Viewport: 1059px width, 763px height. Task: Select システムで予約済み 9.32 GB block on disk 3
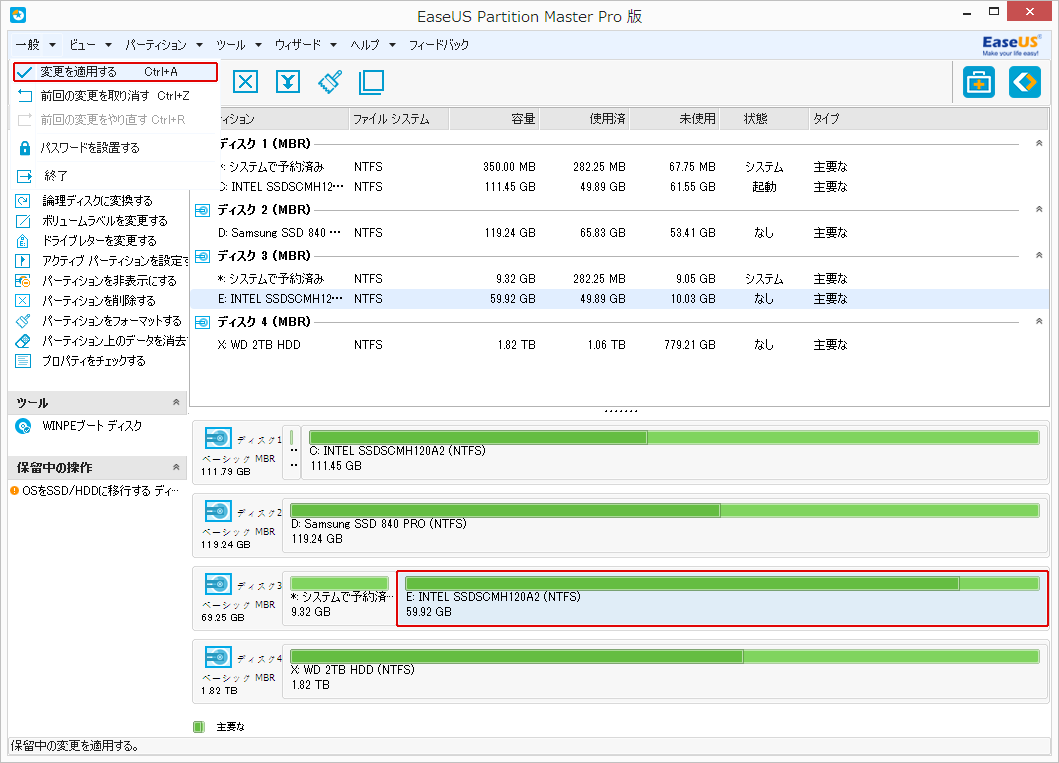pos(340,599)
